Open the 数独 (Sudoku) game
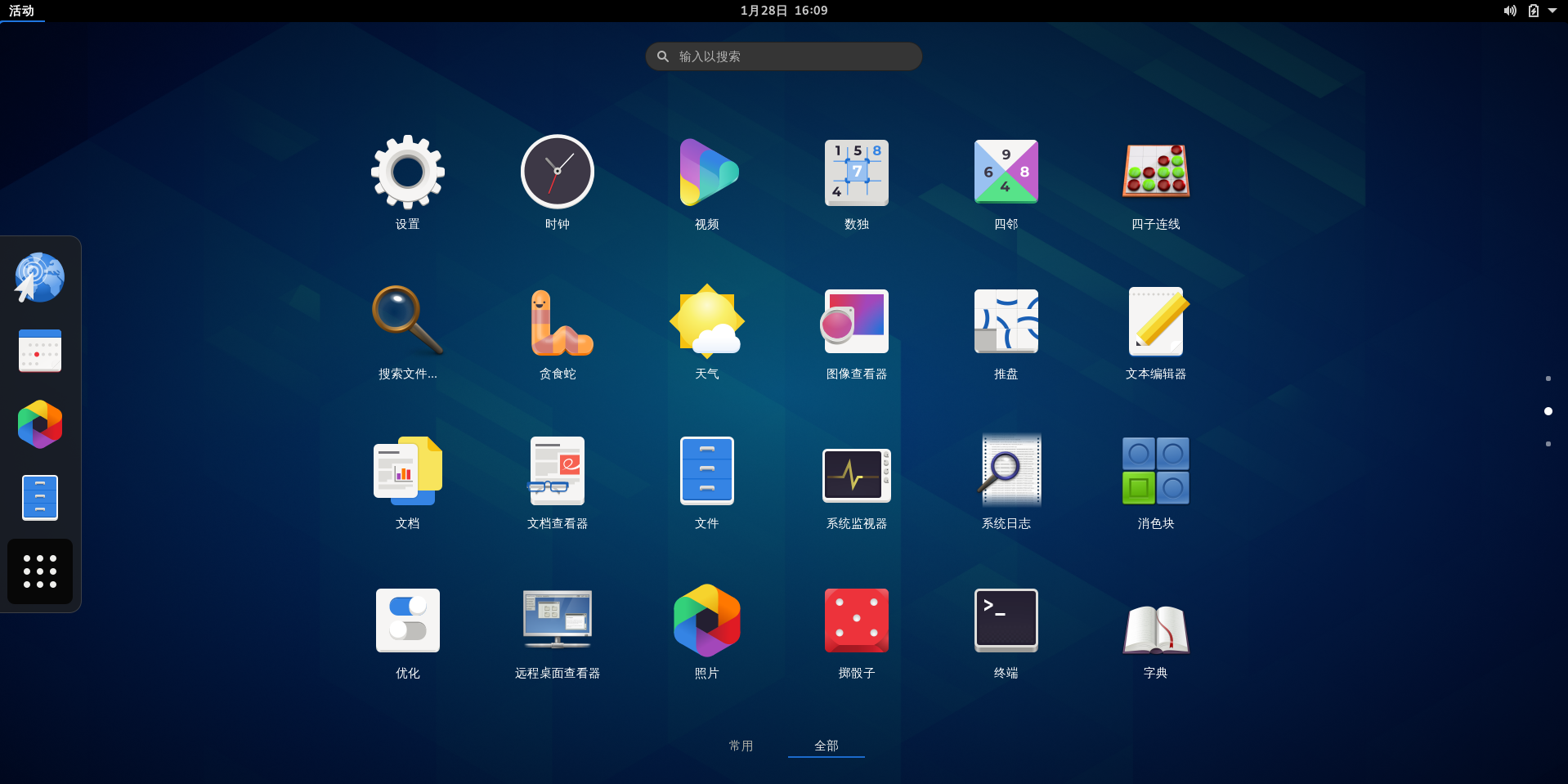Viewport: 1568px width, 784px height. pyautogui.click(x=856, y=181)
